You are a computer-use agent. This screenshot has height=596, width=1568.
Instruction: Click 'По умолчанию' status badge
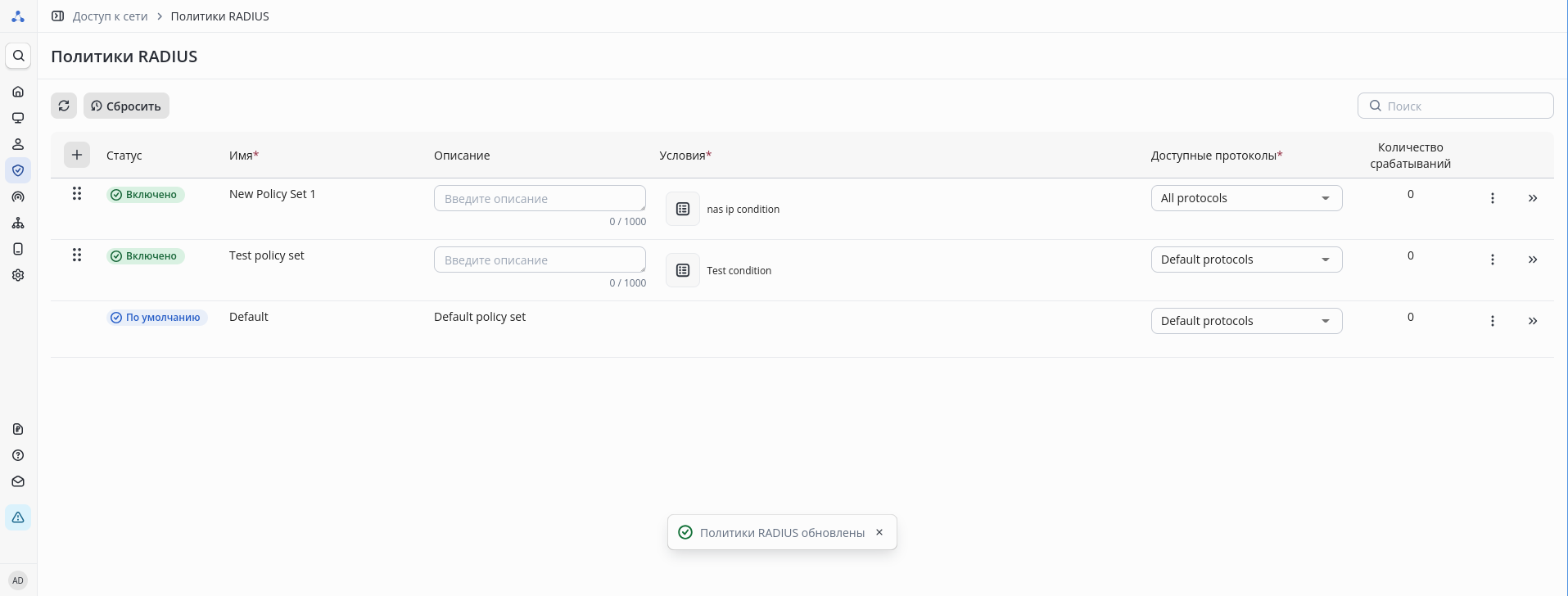156,318
